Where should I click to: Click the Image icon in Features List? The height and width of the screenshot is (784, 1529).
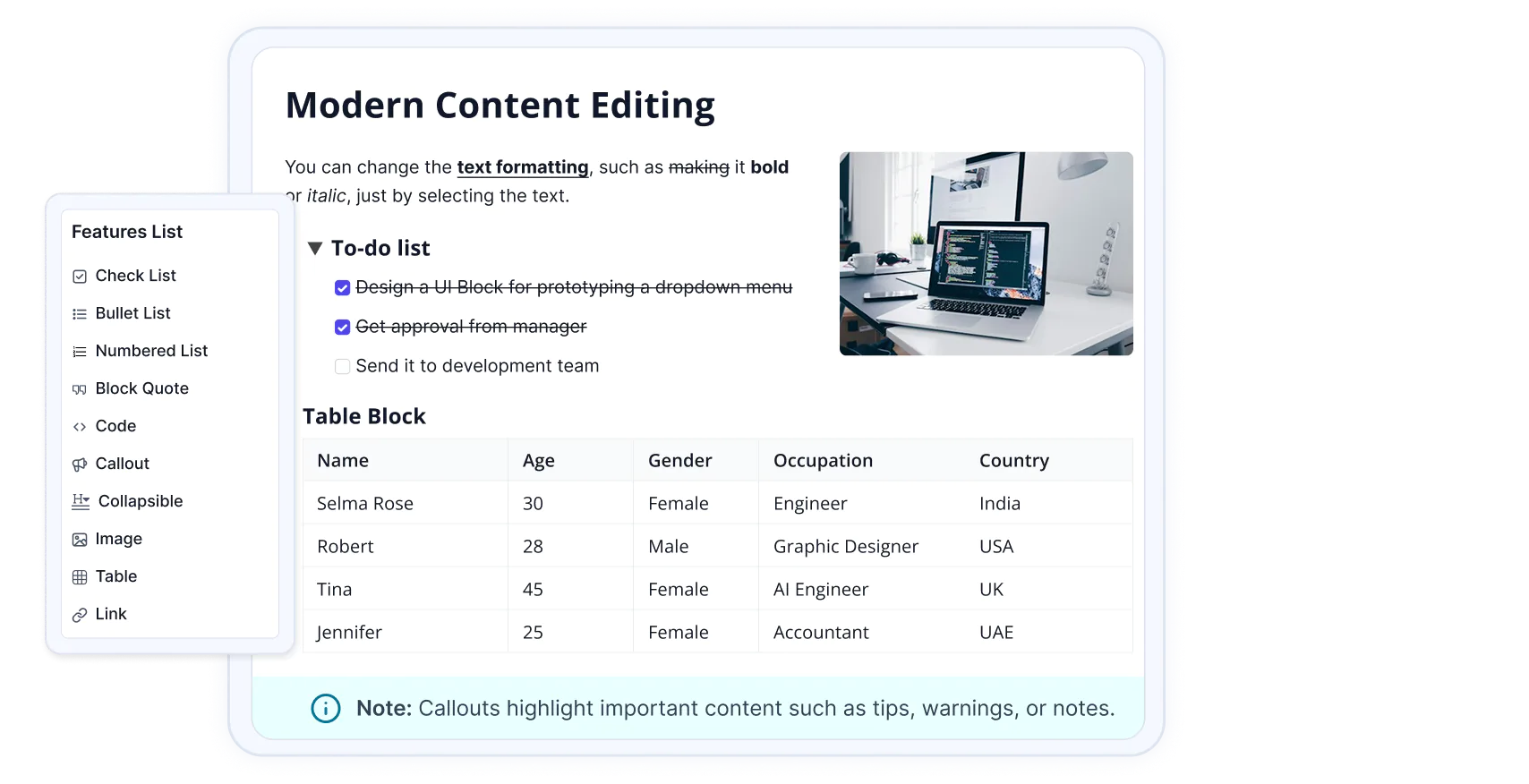coord(80,540)
